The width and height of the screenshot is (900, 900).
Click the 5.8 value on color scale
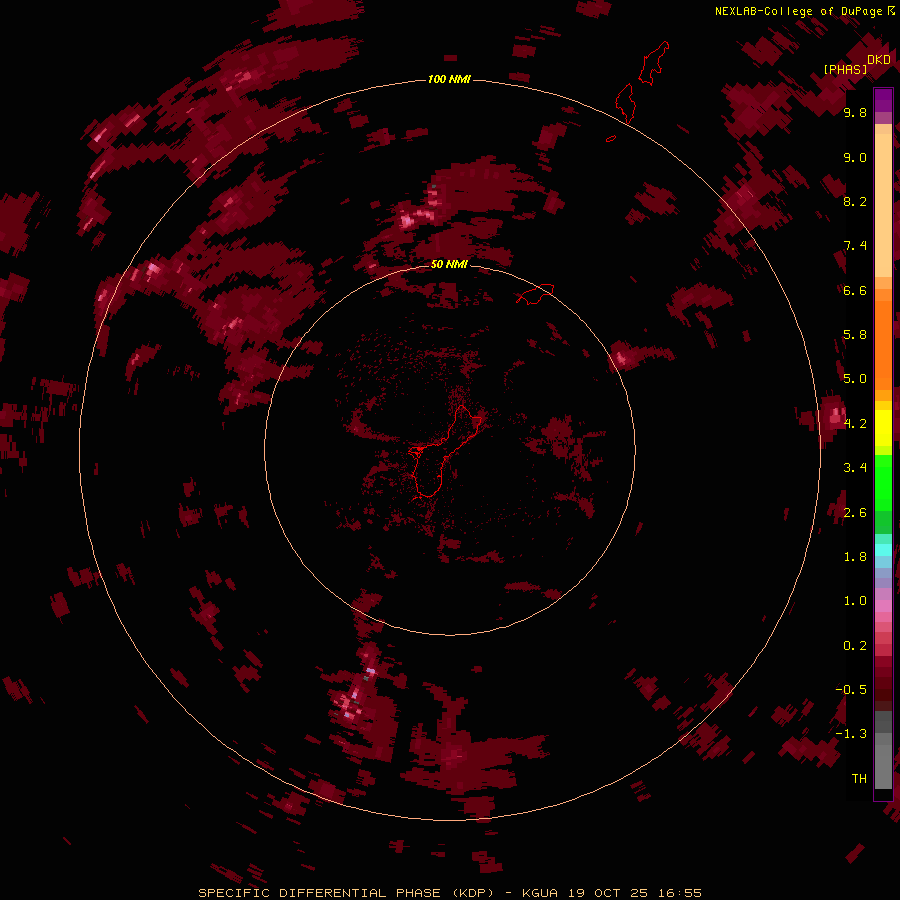point(855,335)
